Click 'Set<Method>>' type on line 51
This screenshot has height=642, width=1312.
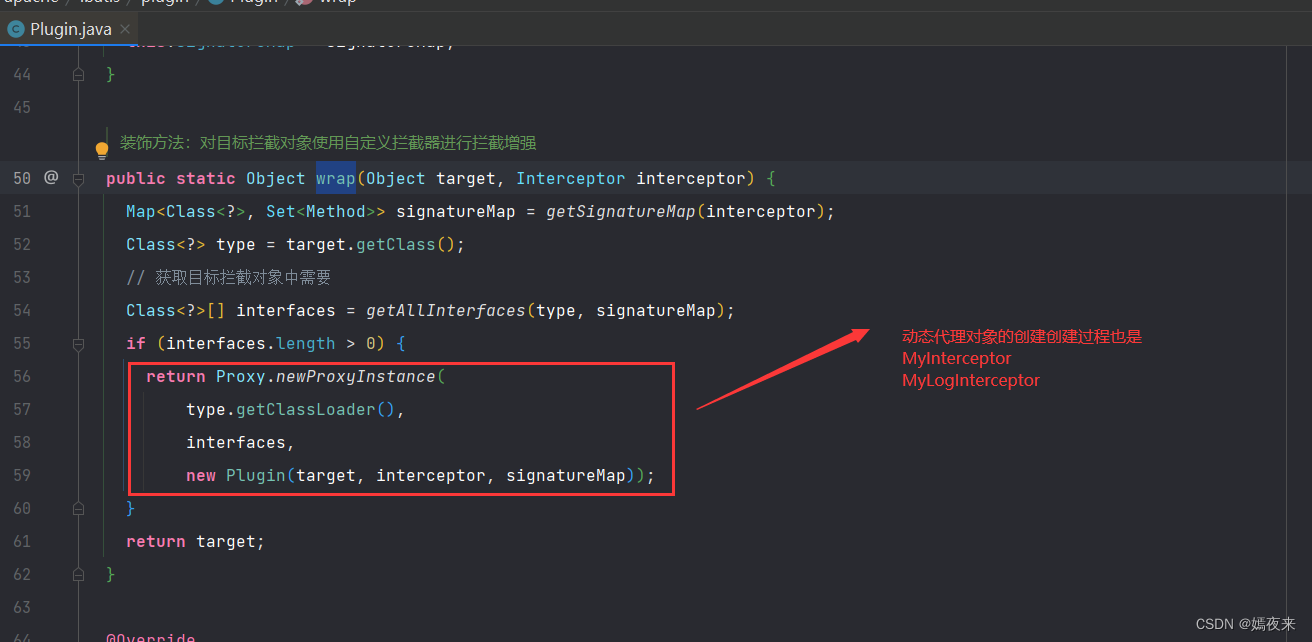[325, 211]
